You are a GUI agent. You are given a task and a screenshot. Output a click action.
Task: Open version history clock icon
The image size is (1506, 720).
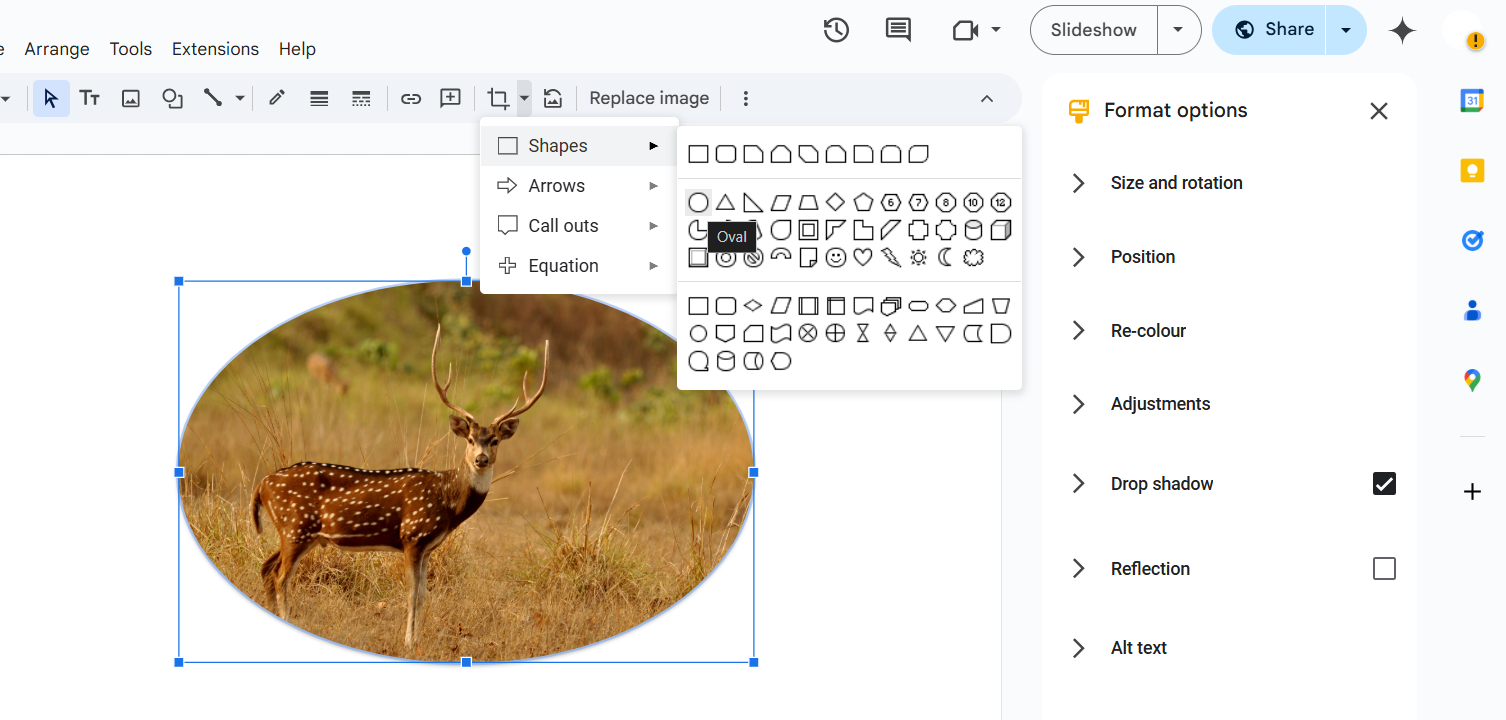click(836, 30)
